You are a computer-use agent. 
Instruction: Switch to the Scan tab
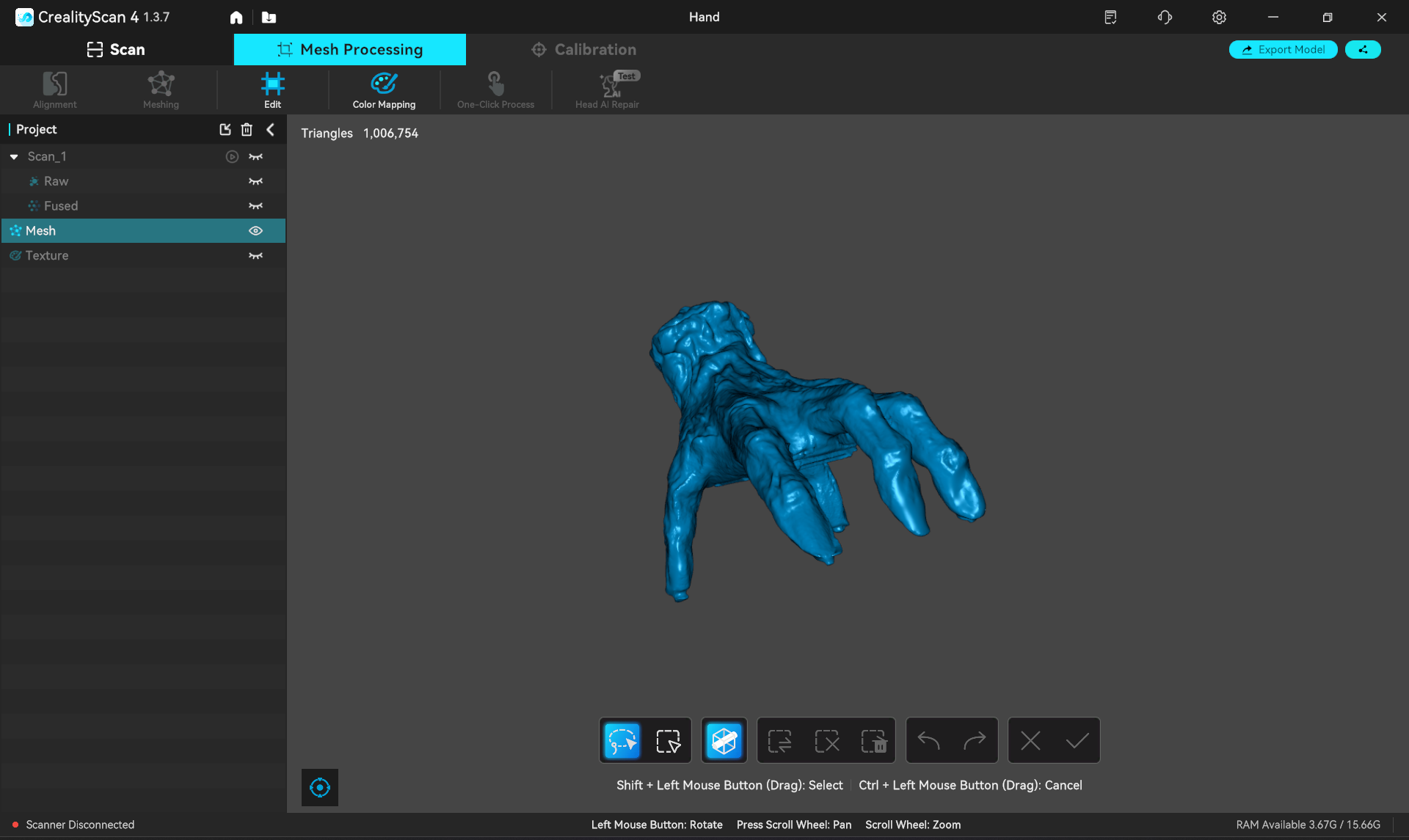pyautogui.click(x=116, y=50)
